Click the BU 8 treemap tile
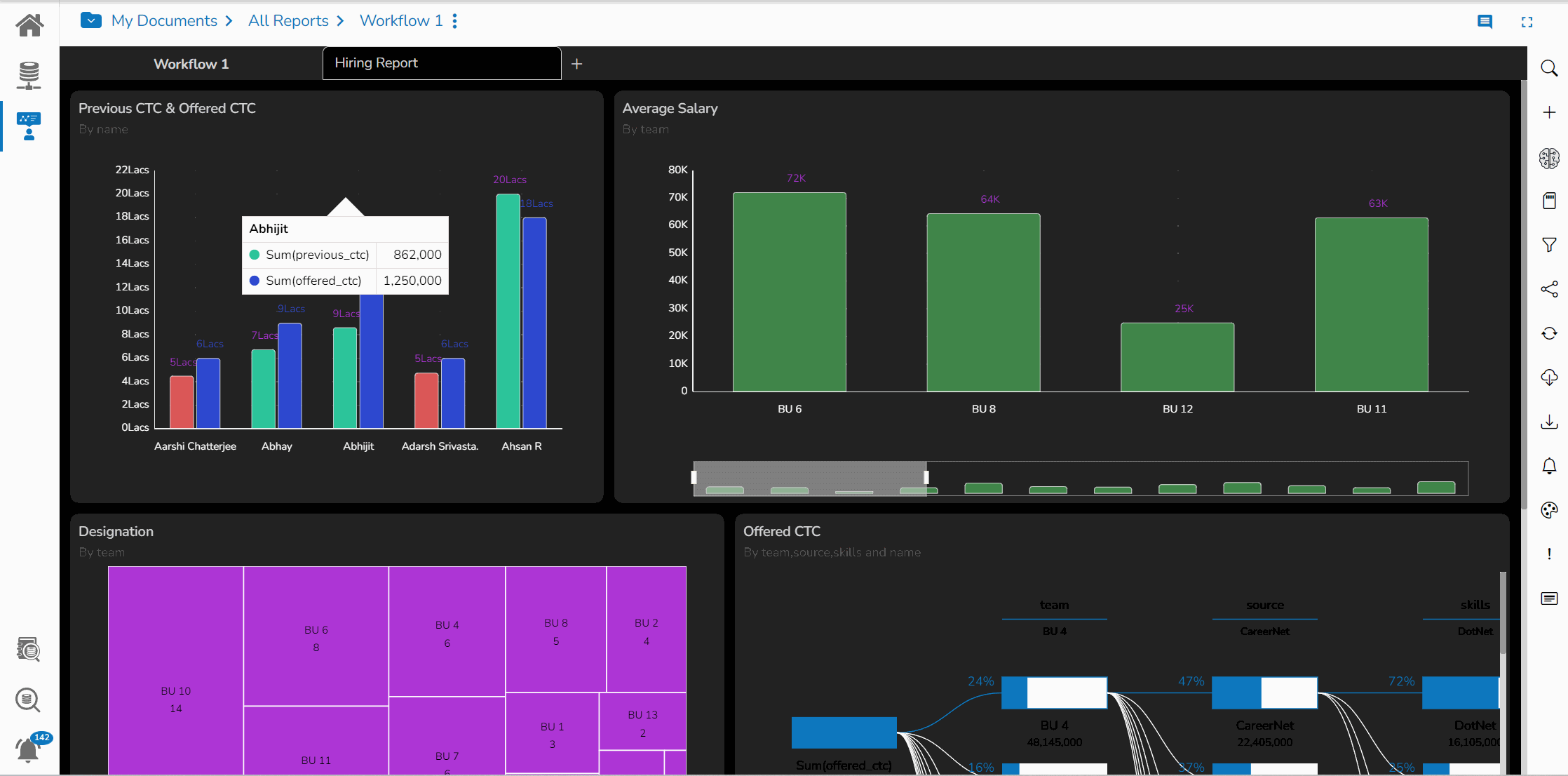 (x=556, y=629)
